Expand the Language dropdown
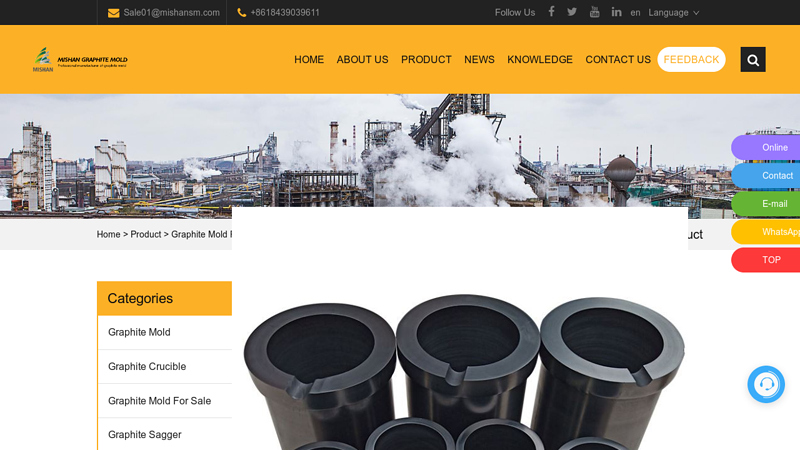This screenshot has height=450, width=800. pos(673,13)
